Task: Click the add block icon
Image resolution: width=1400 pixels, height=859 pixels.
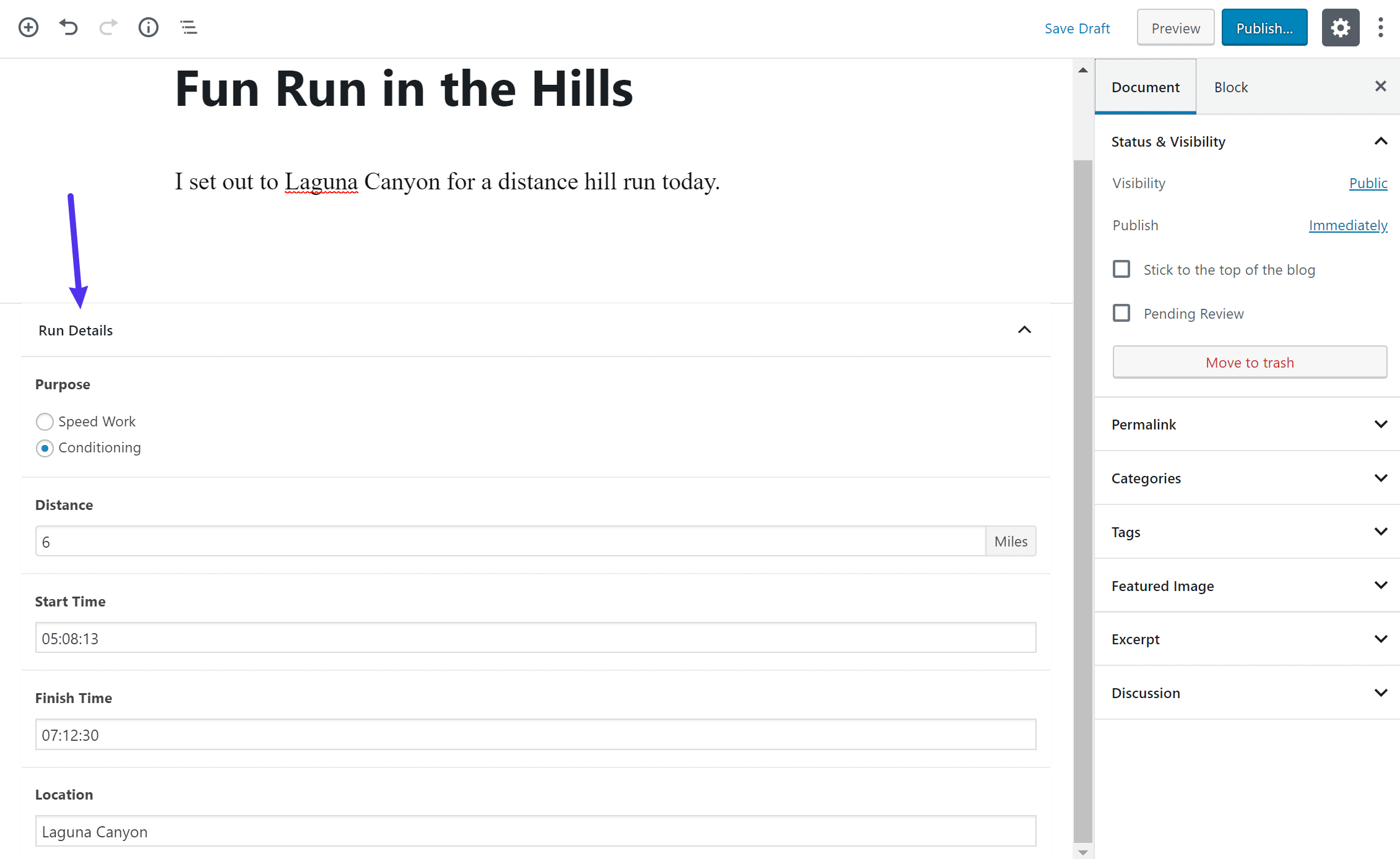Action: 27,27
